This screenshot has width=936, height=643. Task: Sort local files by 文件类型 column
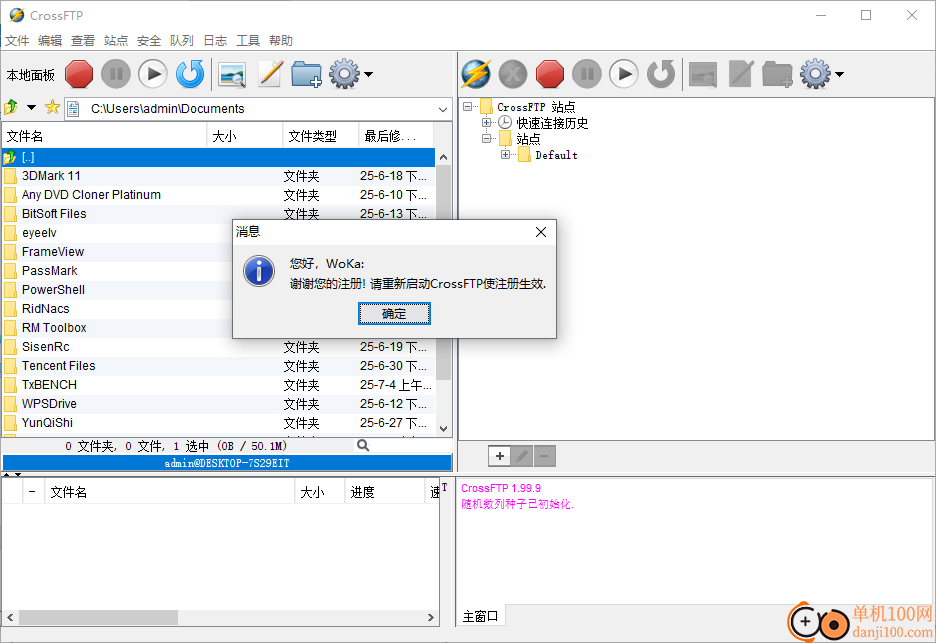(x=321, y=136)
